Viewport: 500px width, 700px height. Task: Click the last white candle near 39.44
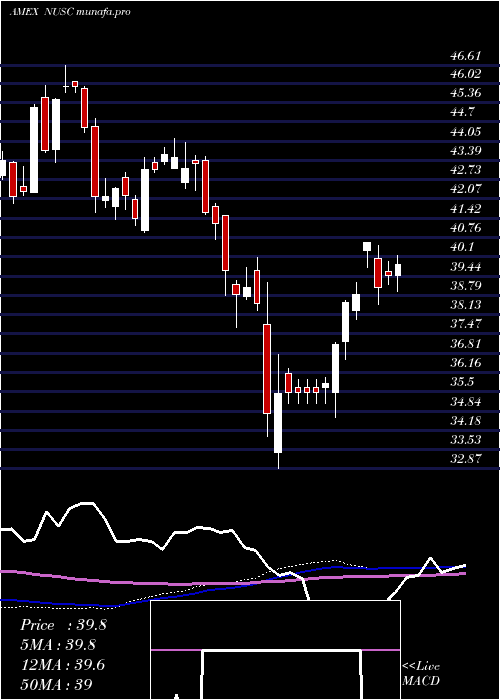pos(398,270)
